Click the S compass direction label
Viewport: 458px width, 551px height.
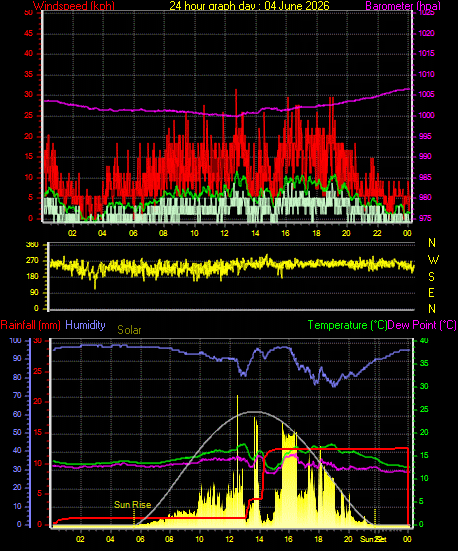tap(431, 277)
